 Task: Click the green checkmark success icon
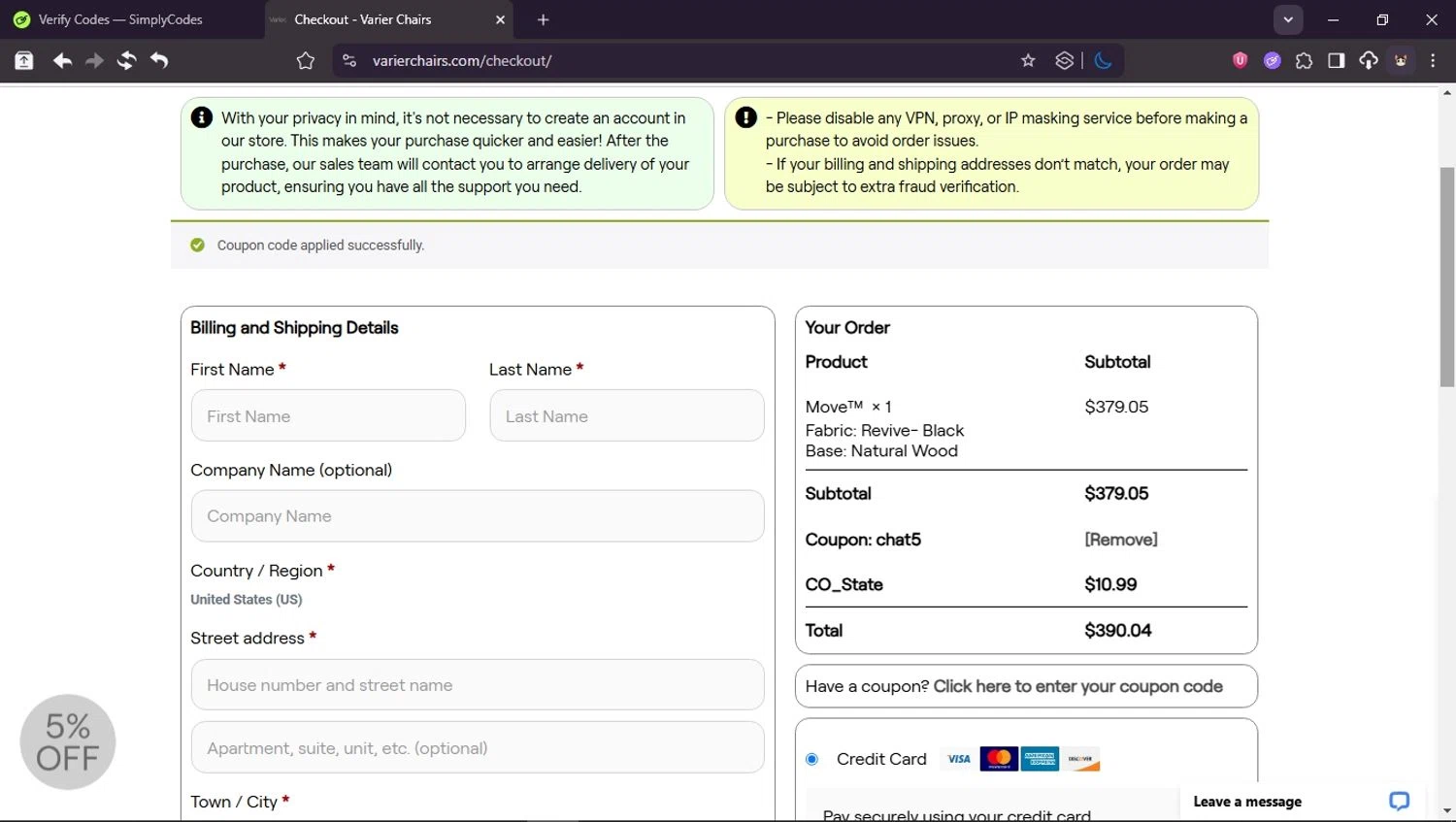pyautogui.click(x=198, y=246)
